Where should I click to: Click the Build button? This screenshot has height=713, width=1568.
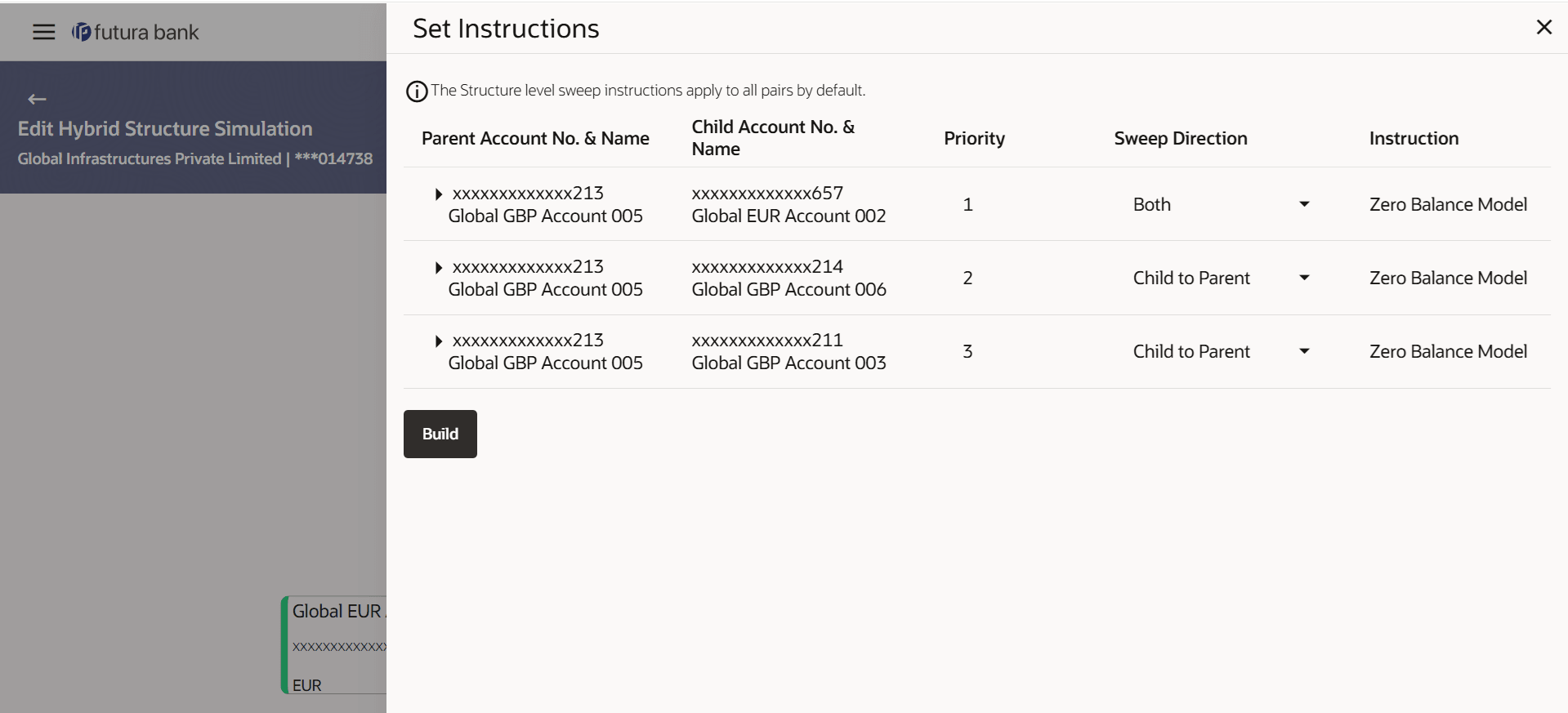[440, 434]
